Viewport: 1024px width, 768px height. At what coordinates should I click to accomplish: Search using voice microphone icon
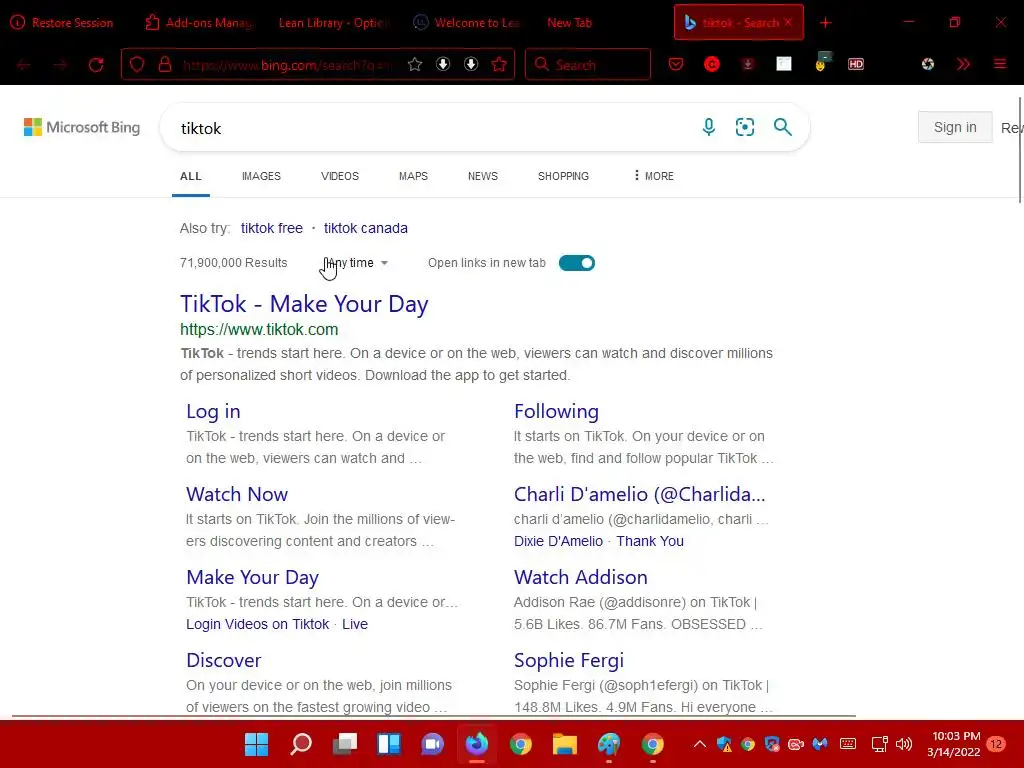tap(709, 127)
